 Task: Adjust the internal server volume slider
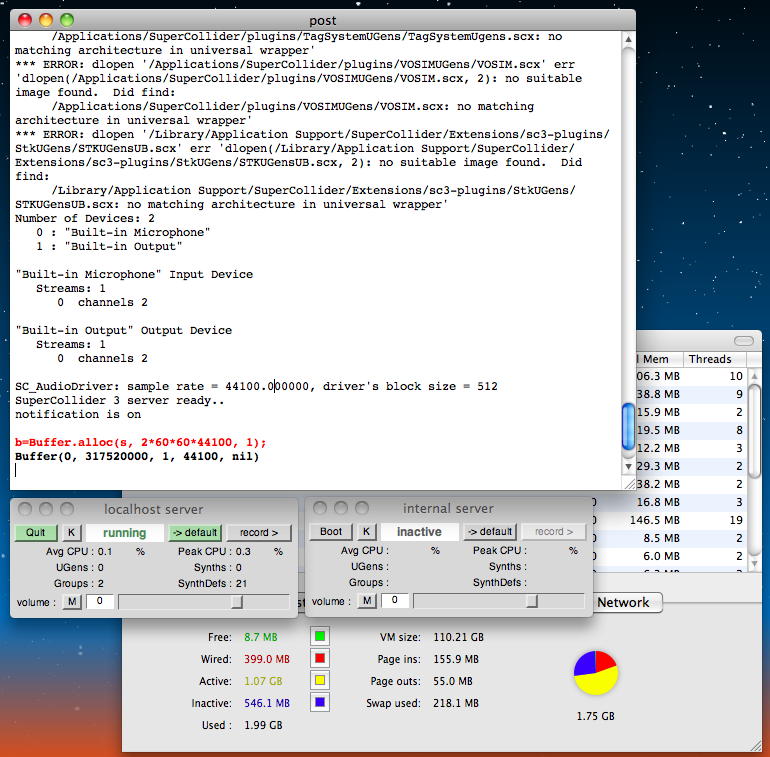click(532, 601)
